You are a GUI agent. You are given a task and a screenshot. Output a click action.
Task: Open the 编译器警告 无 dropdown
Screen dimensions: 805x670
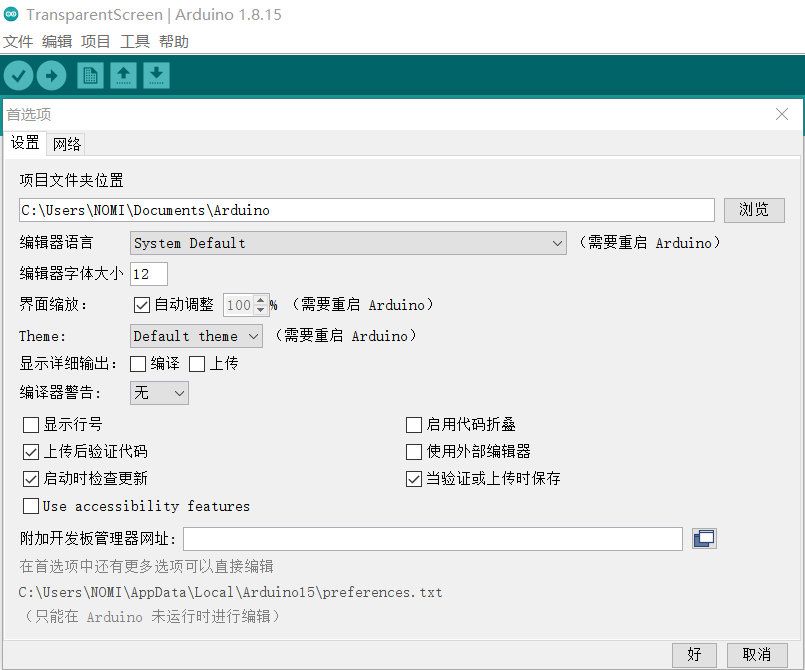(x=159, y=393)
